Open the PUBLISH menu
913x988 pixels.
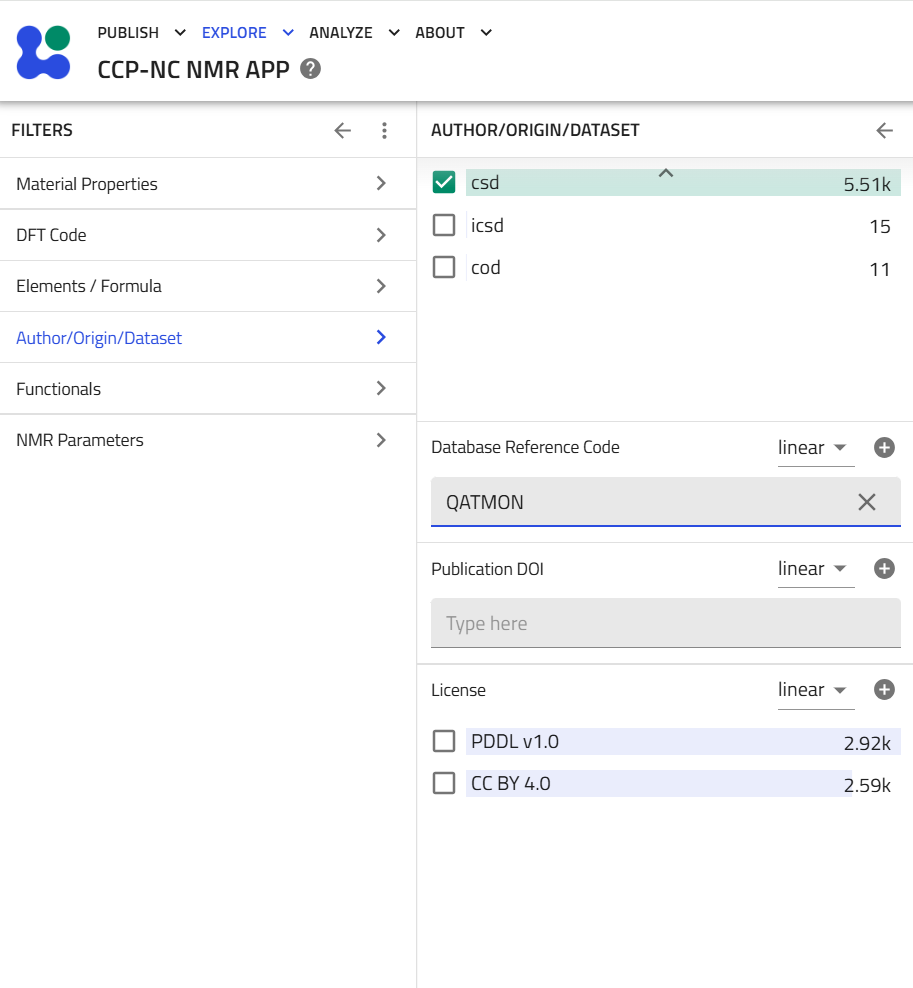(x=141, y=33)
